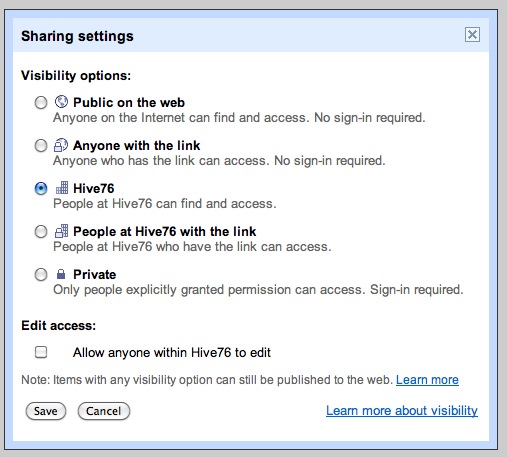This screenshot has height=457, width=507.
Task: Close the Sharing settings dialog
Action: 472,35
